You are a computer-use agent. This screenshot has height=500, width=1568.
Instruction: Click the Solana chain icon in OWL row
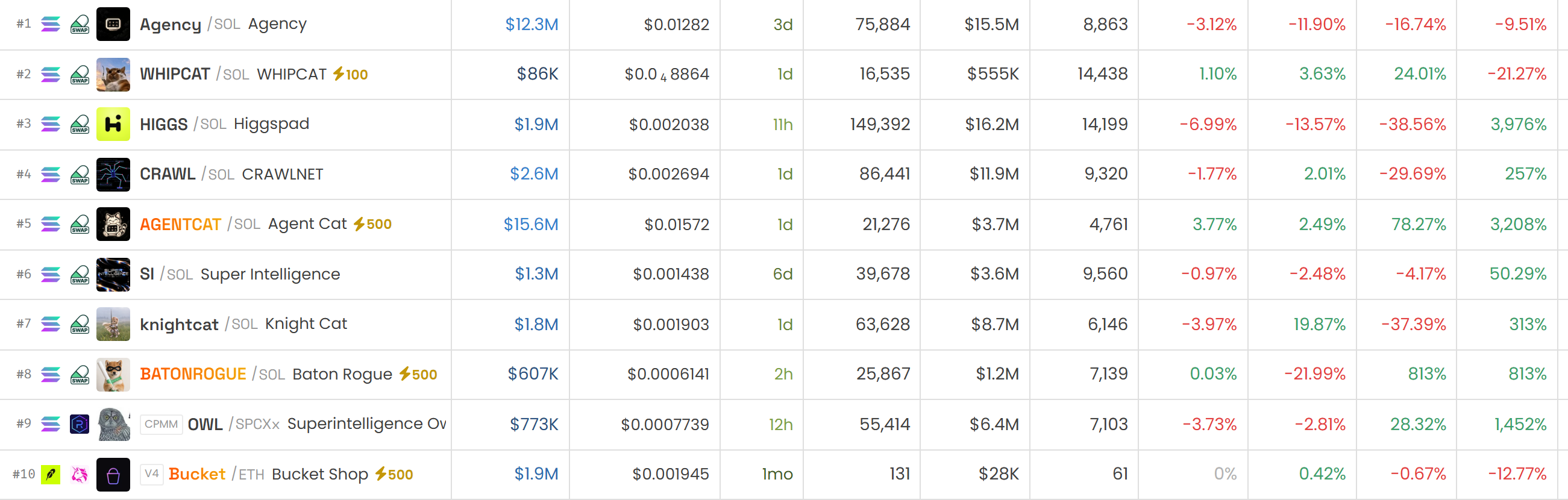[x=51, y=424]
